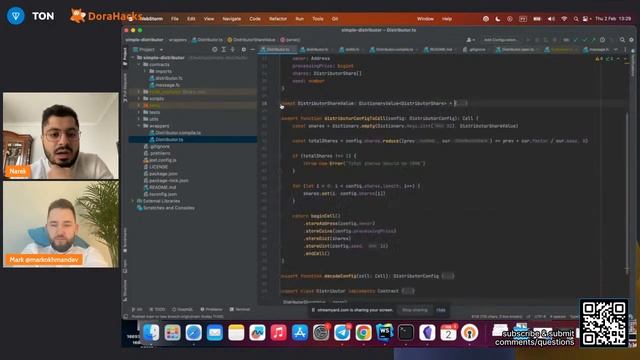
Task: Click the Project vertical tool window tab
Action: click(125, 56)
